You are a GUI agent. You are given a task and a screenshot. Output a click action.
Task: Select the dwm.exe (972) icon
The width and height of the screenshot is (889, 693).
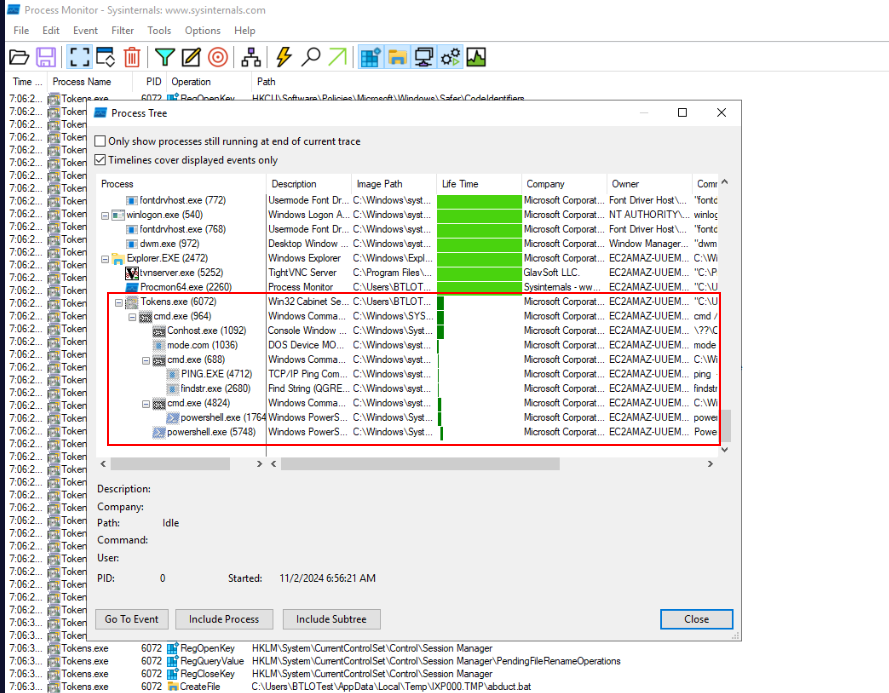pyautogui.click(x=132, y=244)
